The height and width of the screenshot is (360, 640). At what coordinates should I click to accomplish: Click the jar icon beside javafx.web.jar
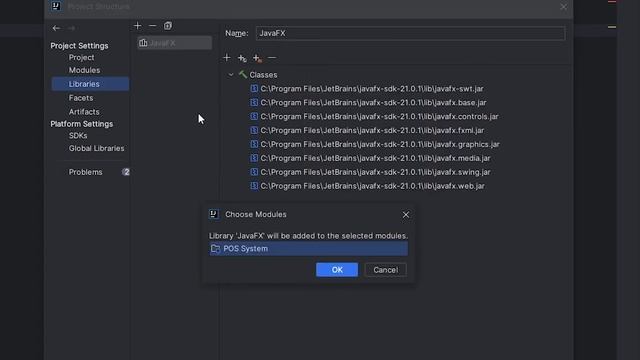click(254, 186)
